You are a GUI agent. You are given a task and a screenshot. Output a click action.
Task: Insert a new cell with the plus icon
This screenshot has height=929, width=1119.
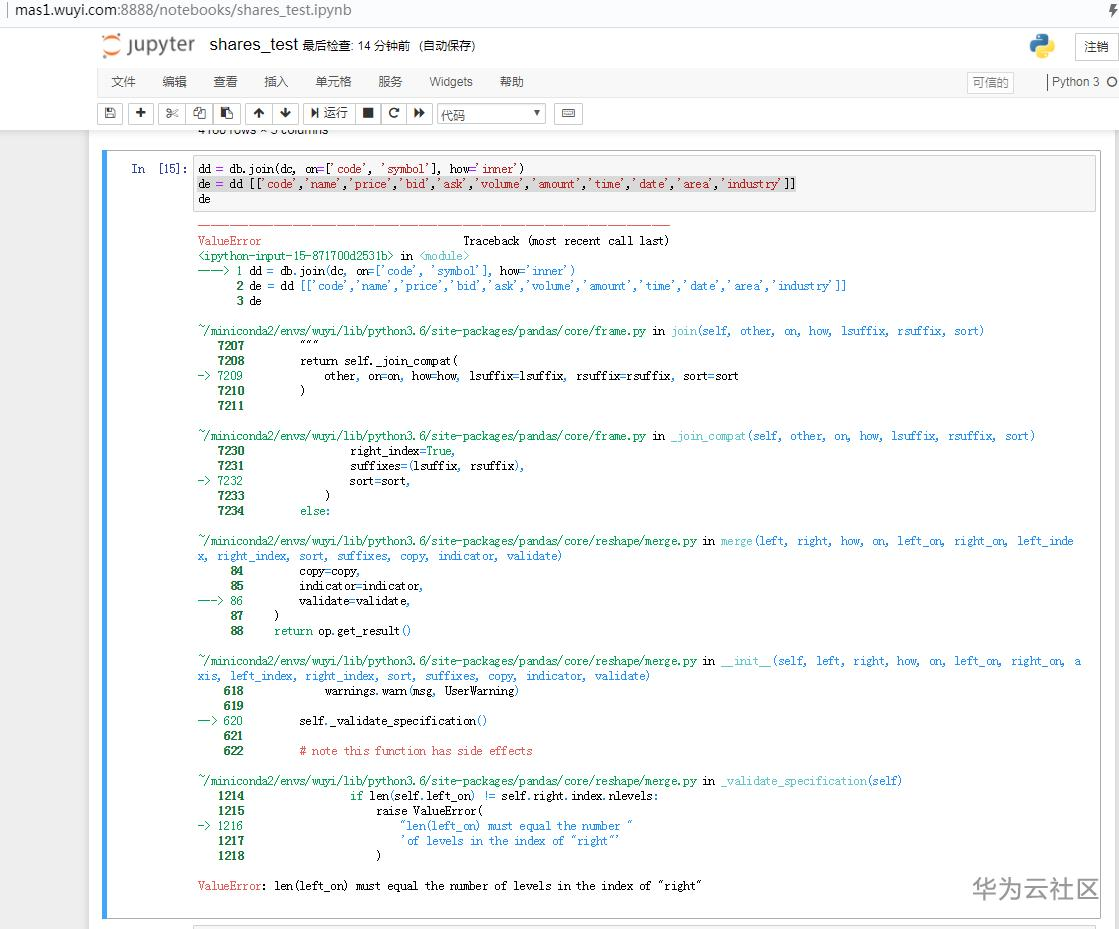[141, 113]
